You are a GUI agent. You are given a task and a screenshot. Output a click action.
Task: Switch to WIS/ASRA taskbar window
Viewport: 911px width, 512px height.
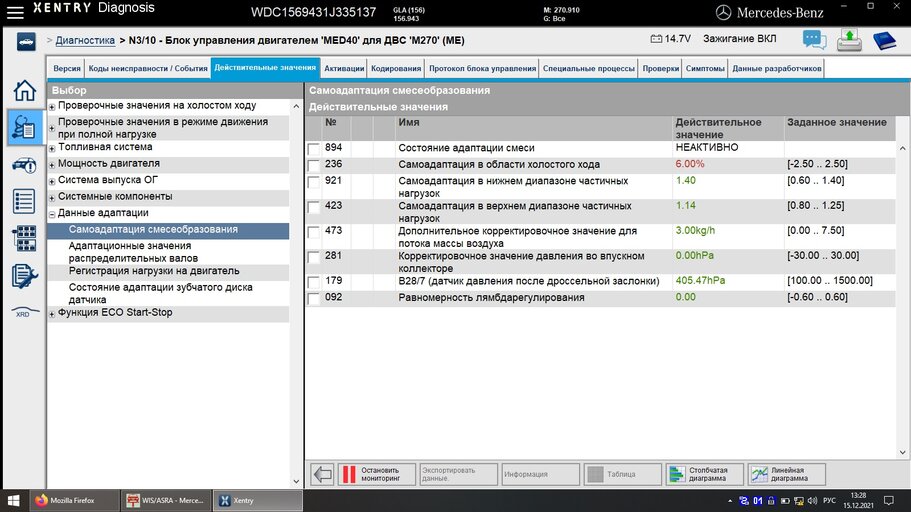166,500
